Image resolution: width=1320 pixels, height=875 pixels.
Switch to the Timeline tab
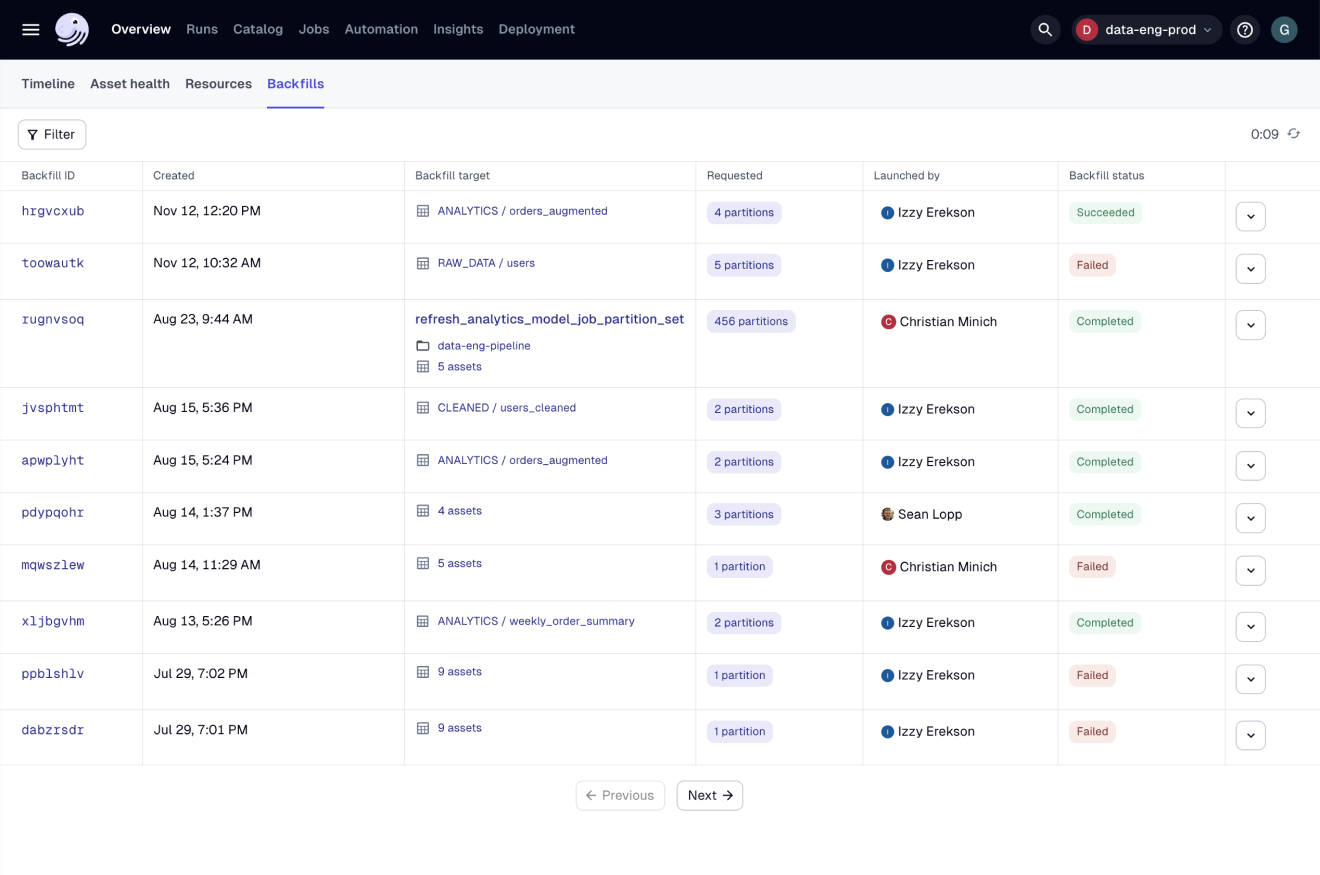pos(47,84)
